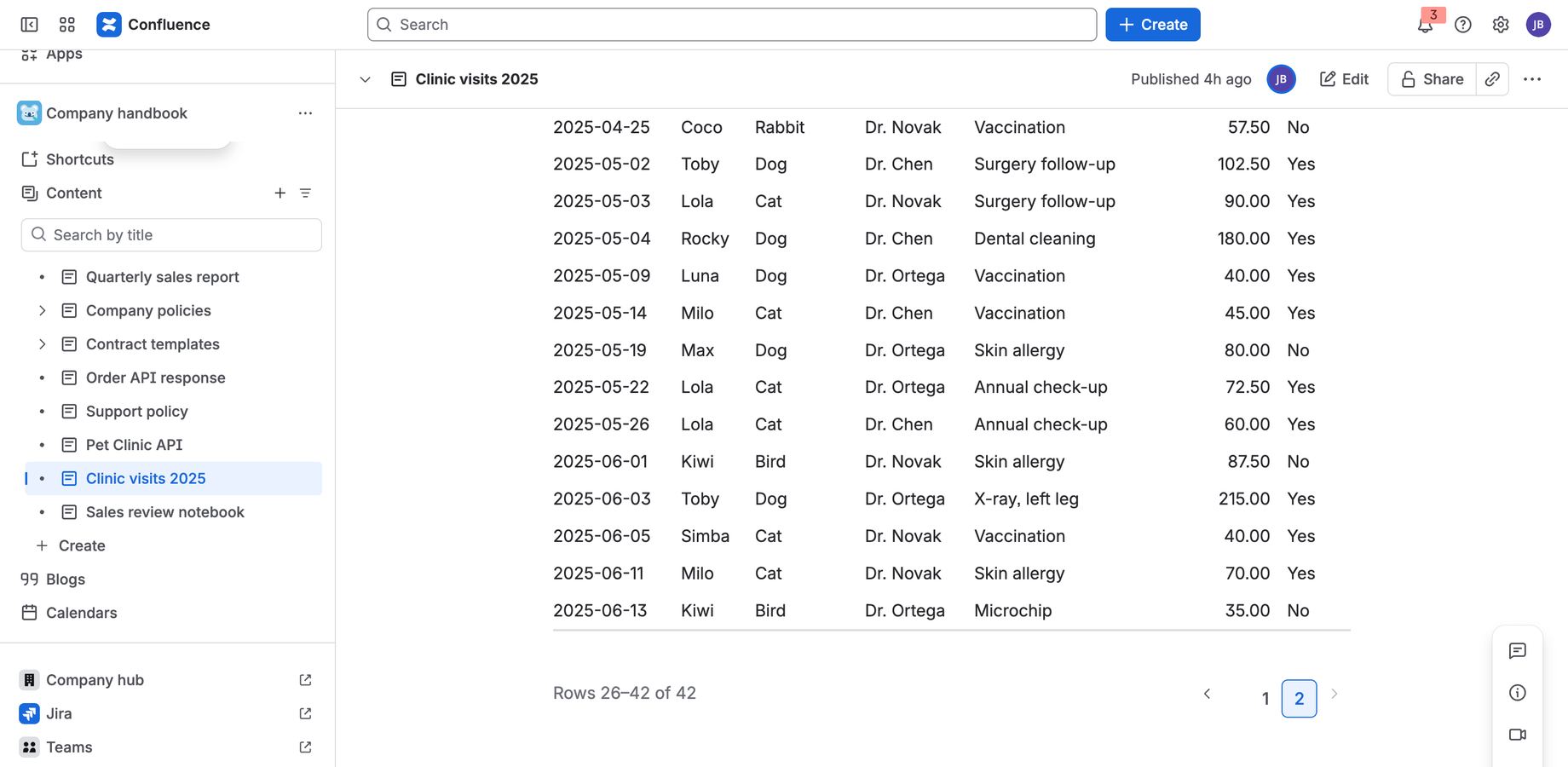This screenshot has width=1568, height=767.
Task: Open Sales review notebook page
Action: 164,512
